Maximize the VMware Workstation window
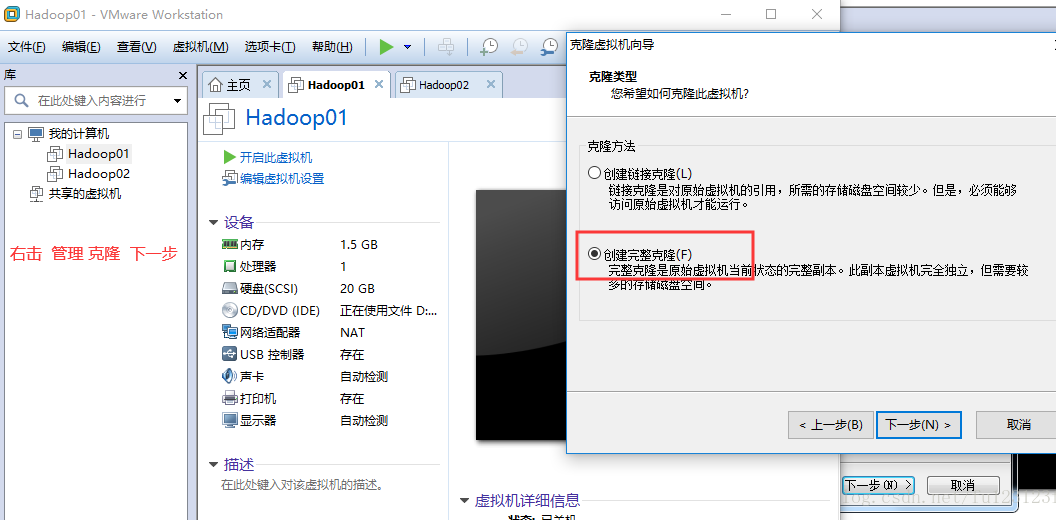 click(771, 14)
